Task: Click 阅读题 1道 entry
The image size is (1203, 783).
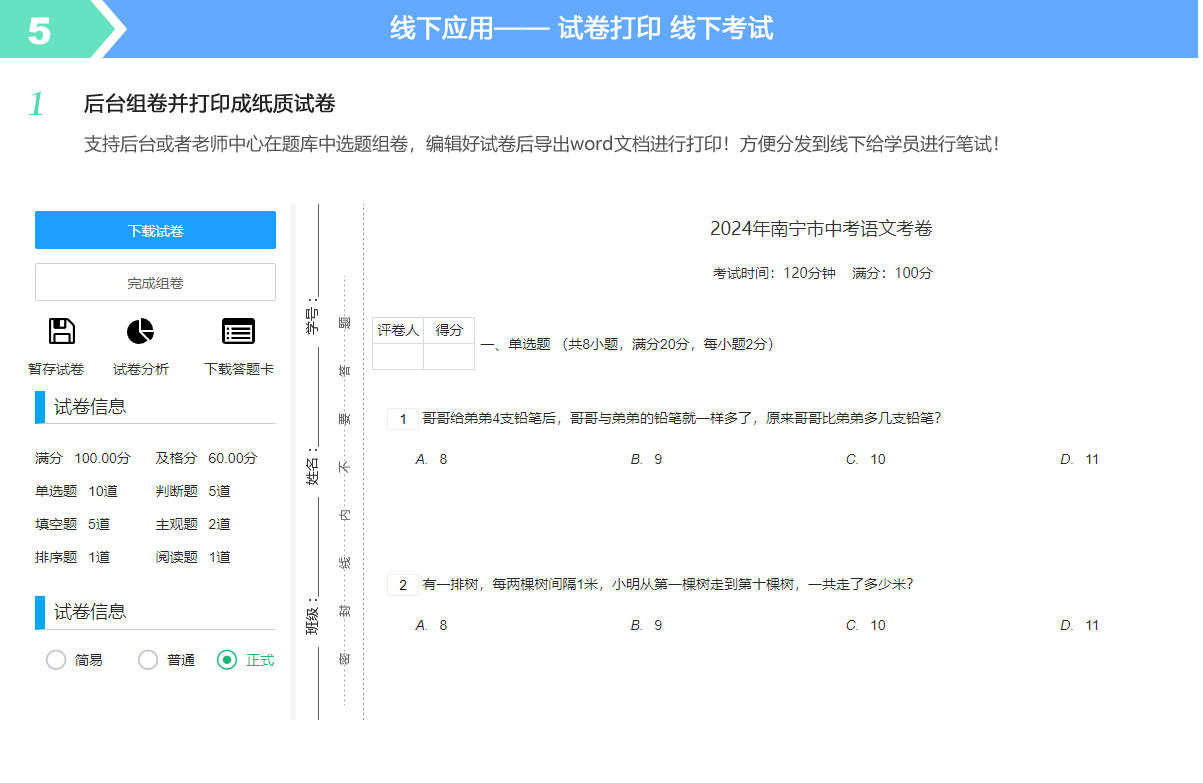Action: pos(193,557)
